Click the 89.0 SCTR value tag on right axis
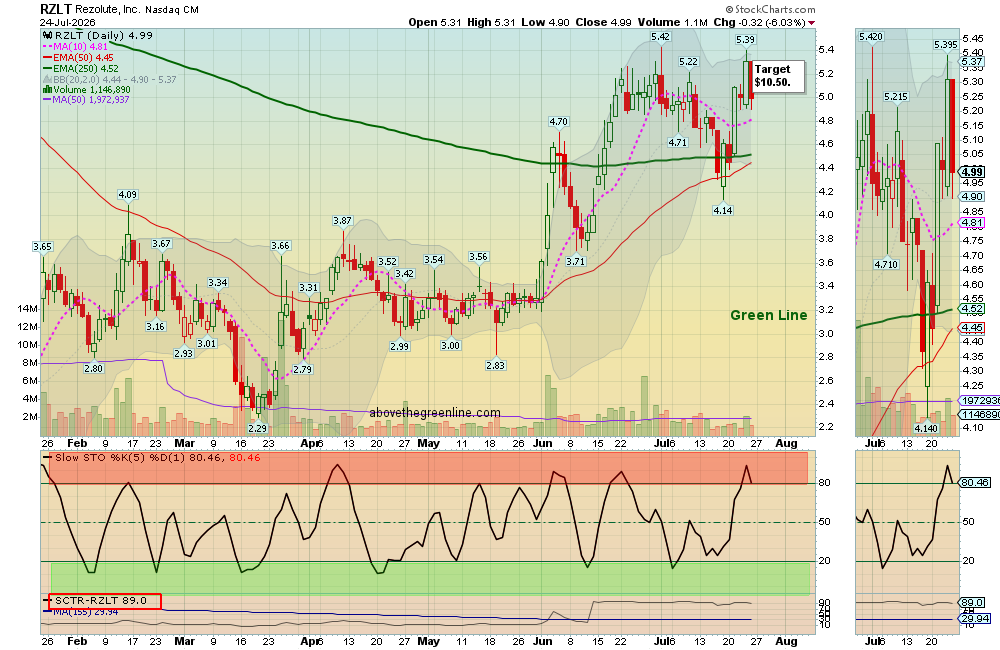Screen dimensions: 1000x650 [973, 602]
